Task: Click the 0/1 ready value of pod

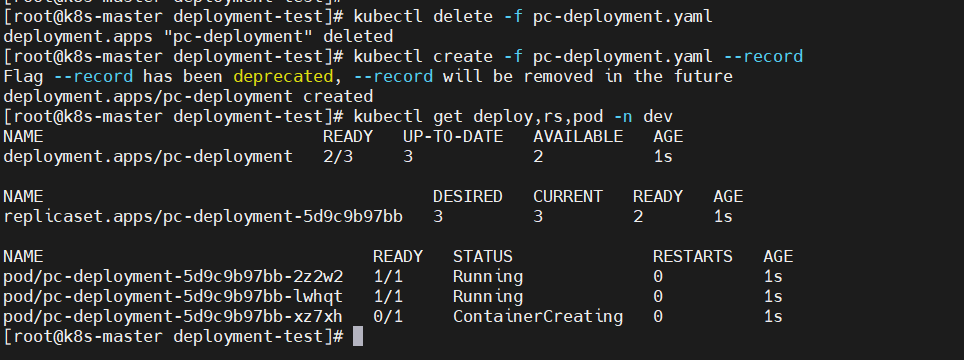Action: (x=388, y=317)
